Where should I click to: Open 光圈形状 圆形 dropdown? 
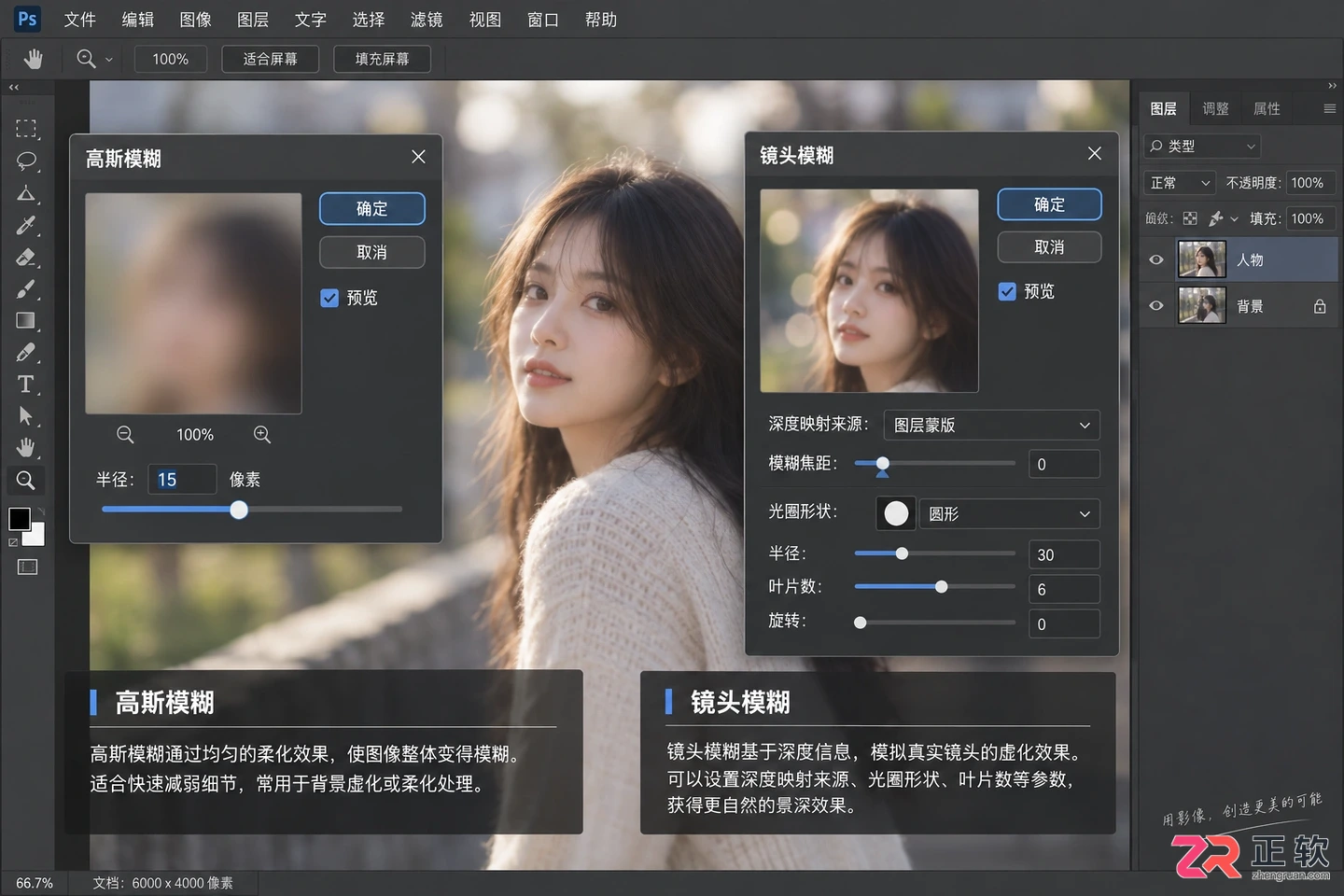coord(1010,513)
